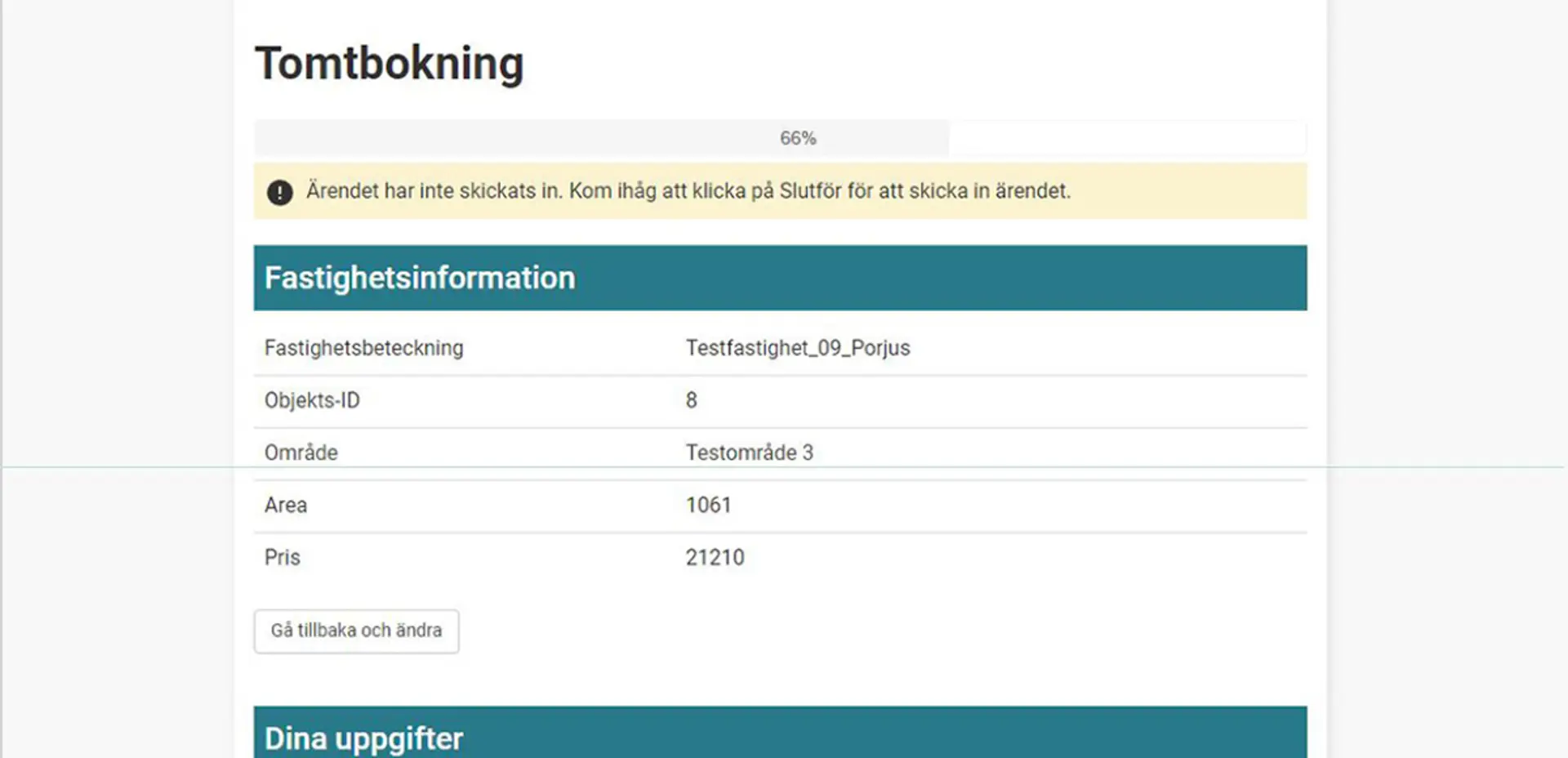Click the Område row label
This screenshot has width=1568, height=758.
click(301, 452)
